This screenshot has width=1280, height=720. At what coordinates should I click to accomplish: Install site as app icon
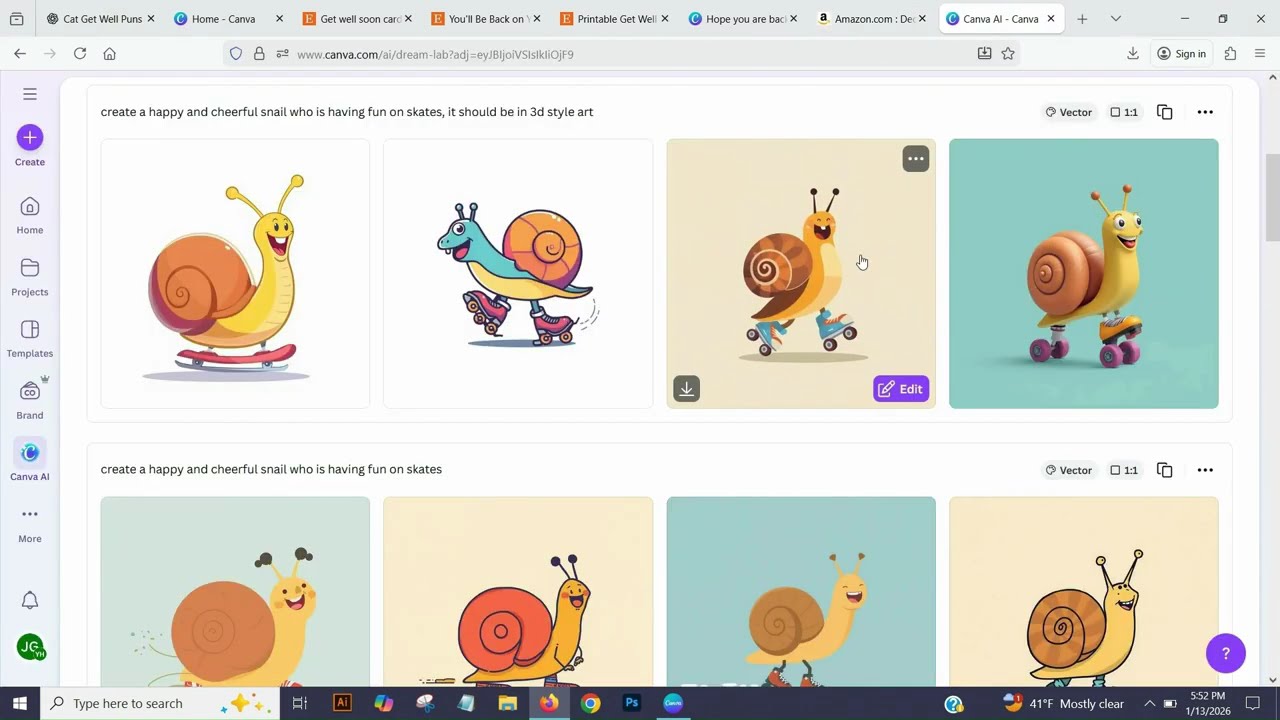(x=984, y=54)
